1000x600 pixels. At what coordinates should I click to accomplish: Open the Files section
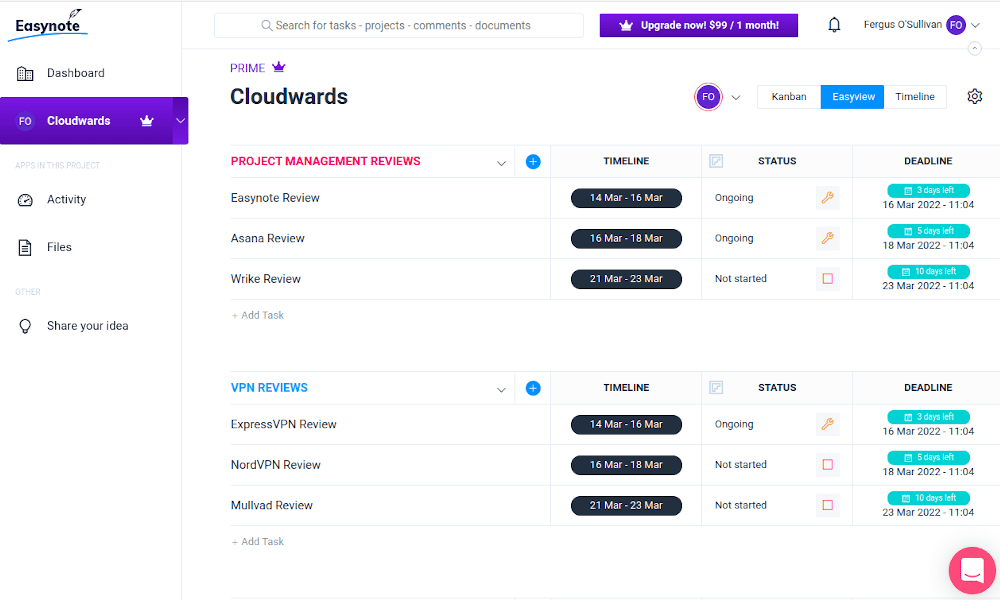pyautogui.click(x=44, y=247)
